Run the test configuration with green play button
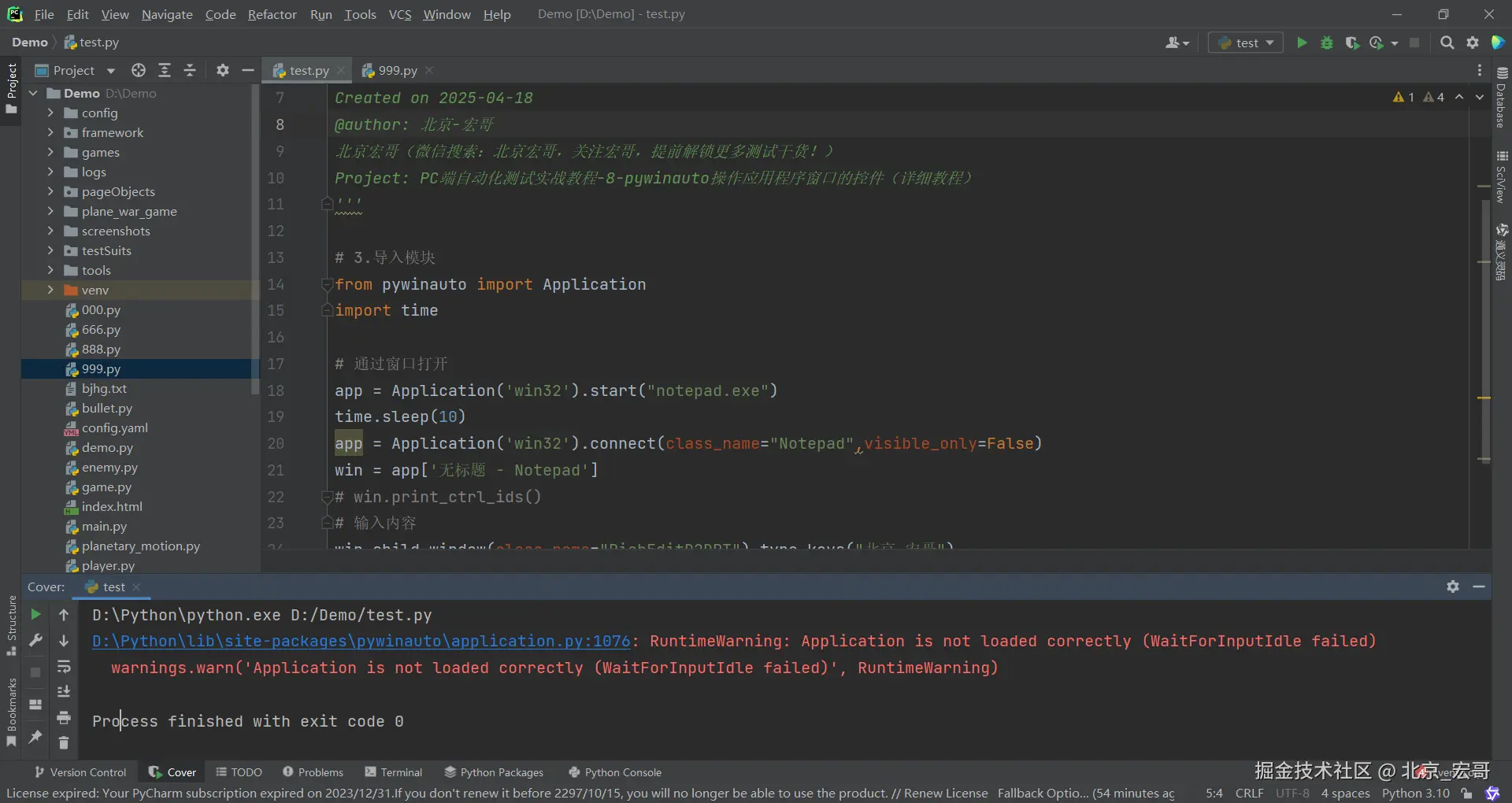Screen dimensions: 1512x803 (x=1302, y=43)
